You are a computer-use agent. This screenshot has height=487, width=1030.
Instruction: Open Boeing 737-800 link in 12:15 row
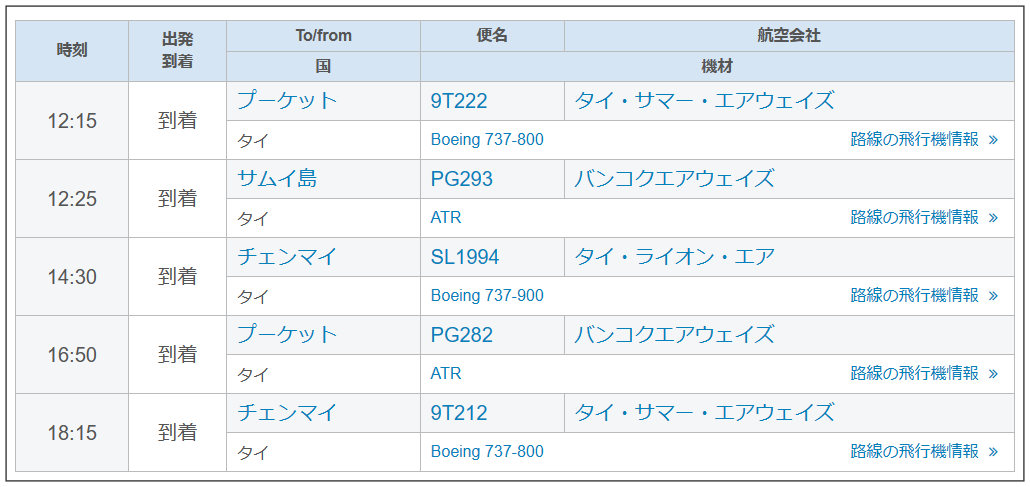pos(487,139)
